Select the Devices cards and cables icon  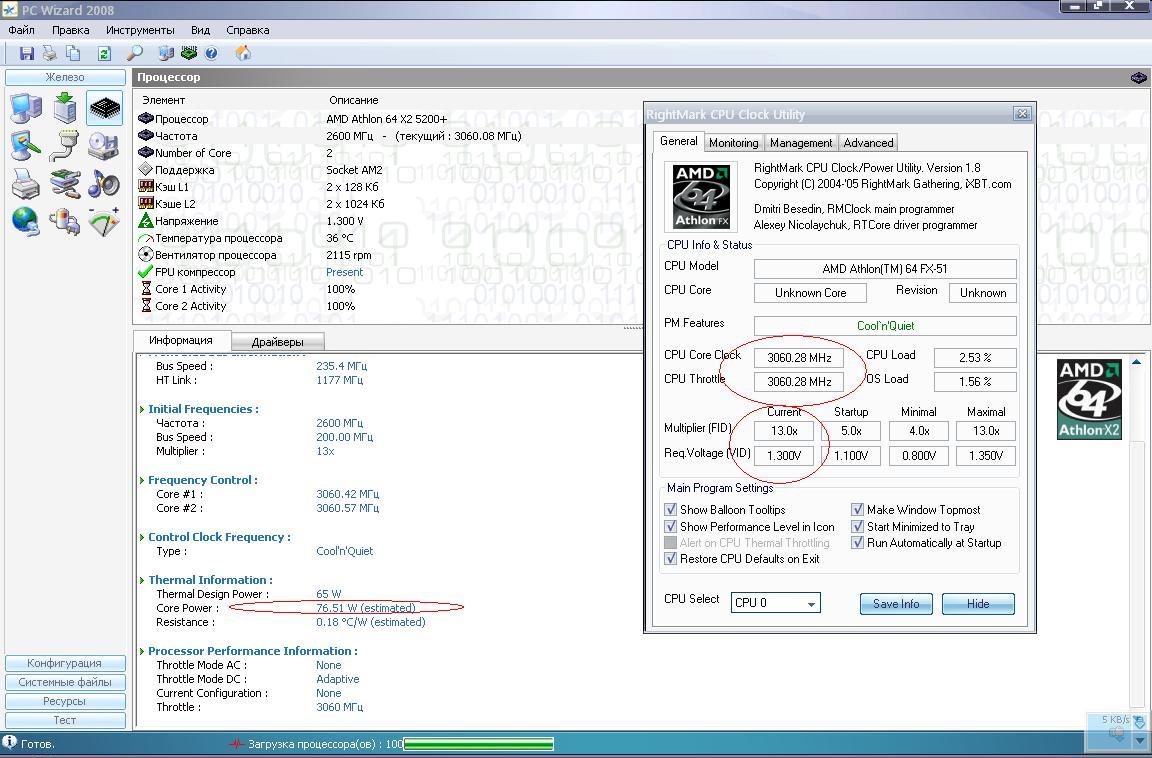point(65,184)
